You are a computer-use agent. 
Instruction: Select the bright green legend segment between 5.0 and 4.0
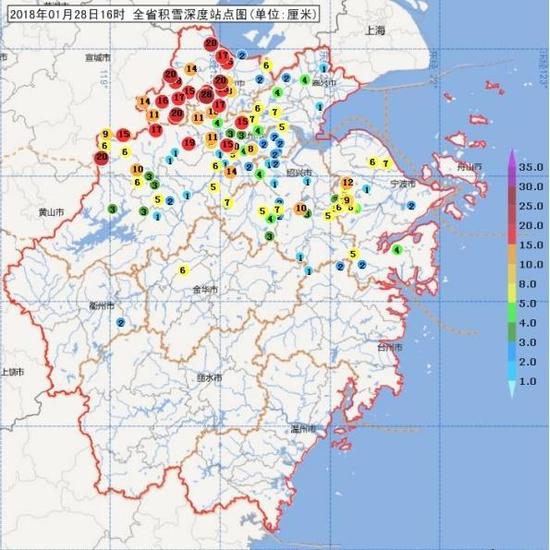(512, 313)
